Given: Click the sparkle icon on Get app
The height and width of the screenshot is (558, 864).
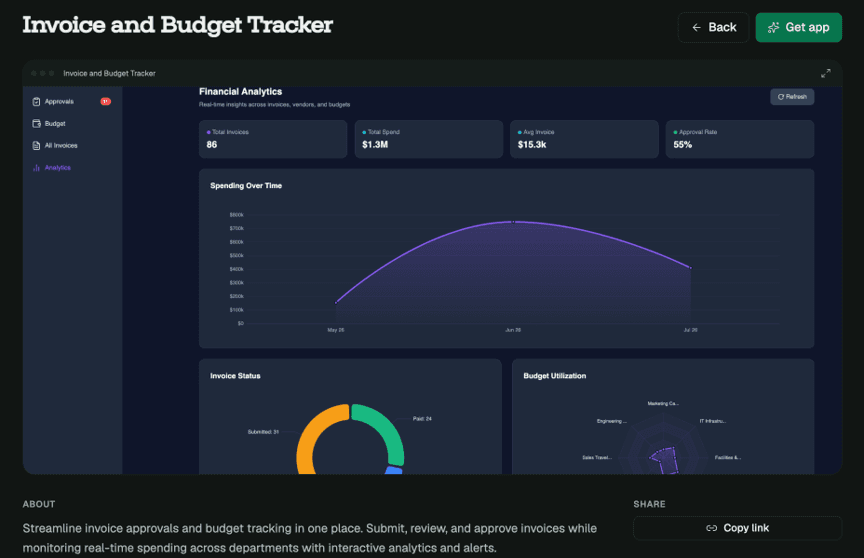Looking at the screenshot, I should tap(774, 27).
